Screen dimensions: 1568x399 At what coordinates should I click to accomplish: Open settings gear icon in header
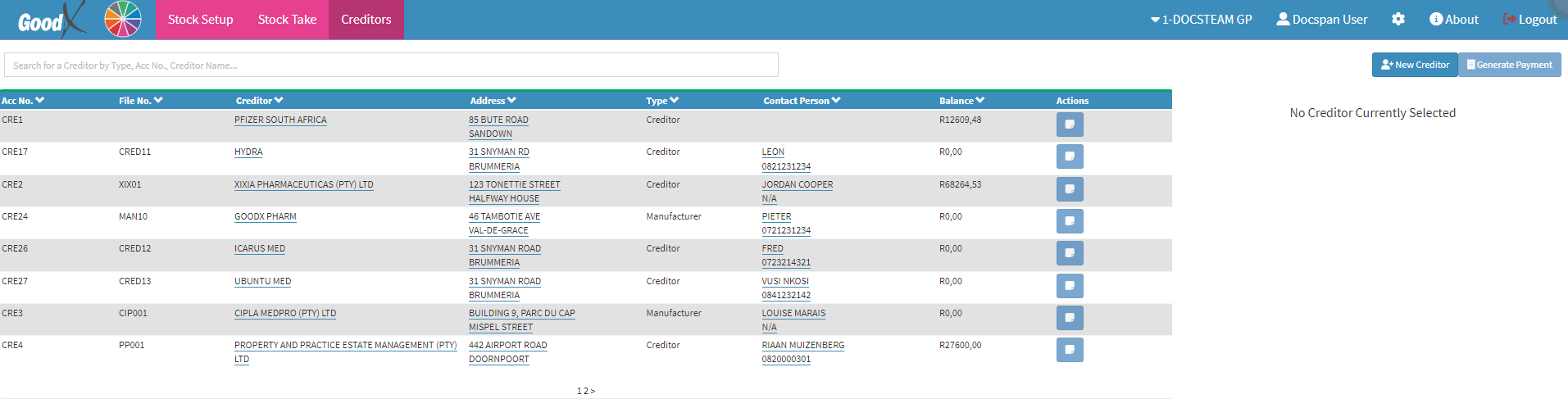point(1398,19)
